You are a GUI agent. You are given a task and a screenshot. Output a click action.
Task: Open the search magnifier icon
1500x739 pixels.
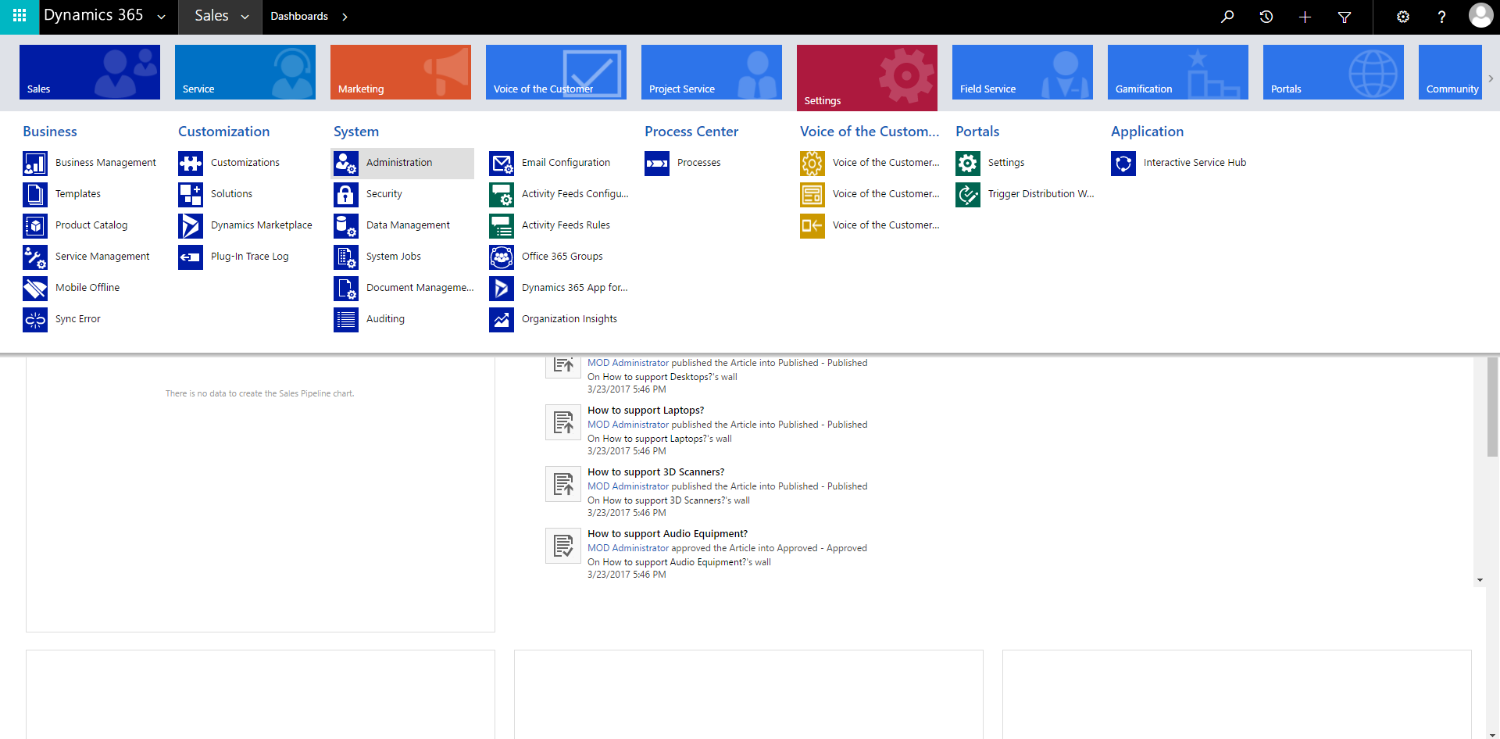pos(1228,17)
